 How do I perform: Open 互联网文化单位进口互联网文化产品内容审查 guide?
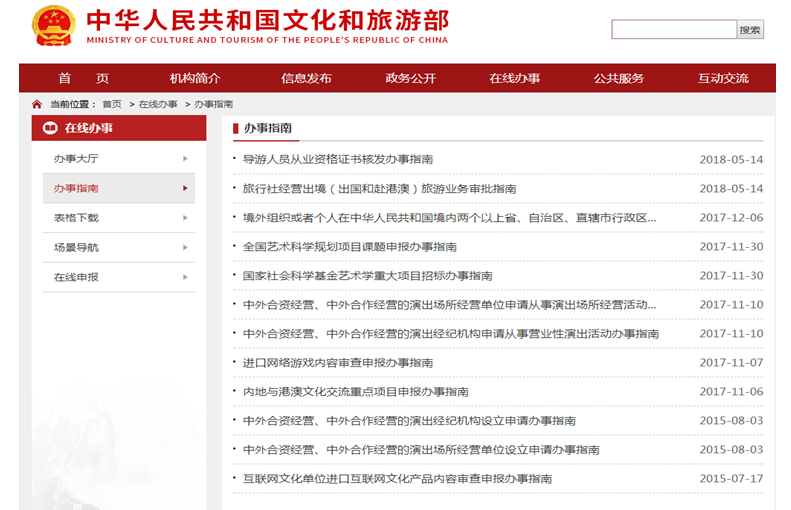398,479
